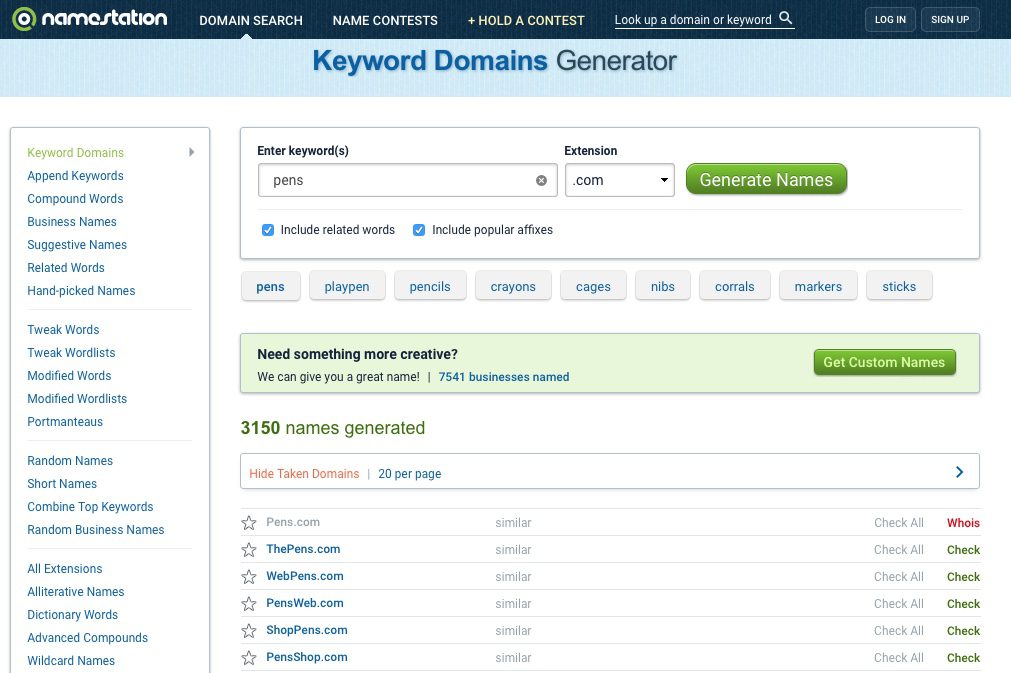Click into the Enter keyword(s) field
The image size is (1011, 673).
point(400,181)
